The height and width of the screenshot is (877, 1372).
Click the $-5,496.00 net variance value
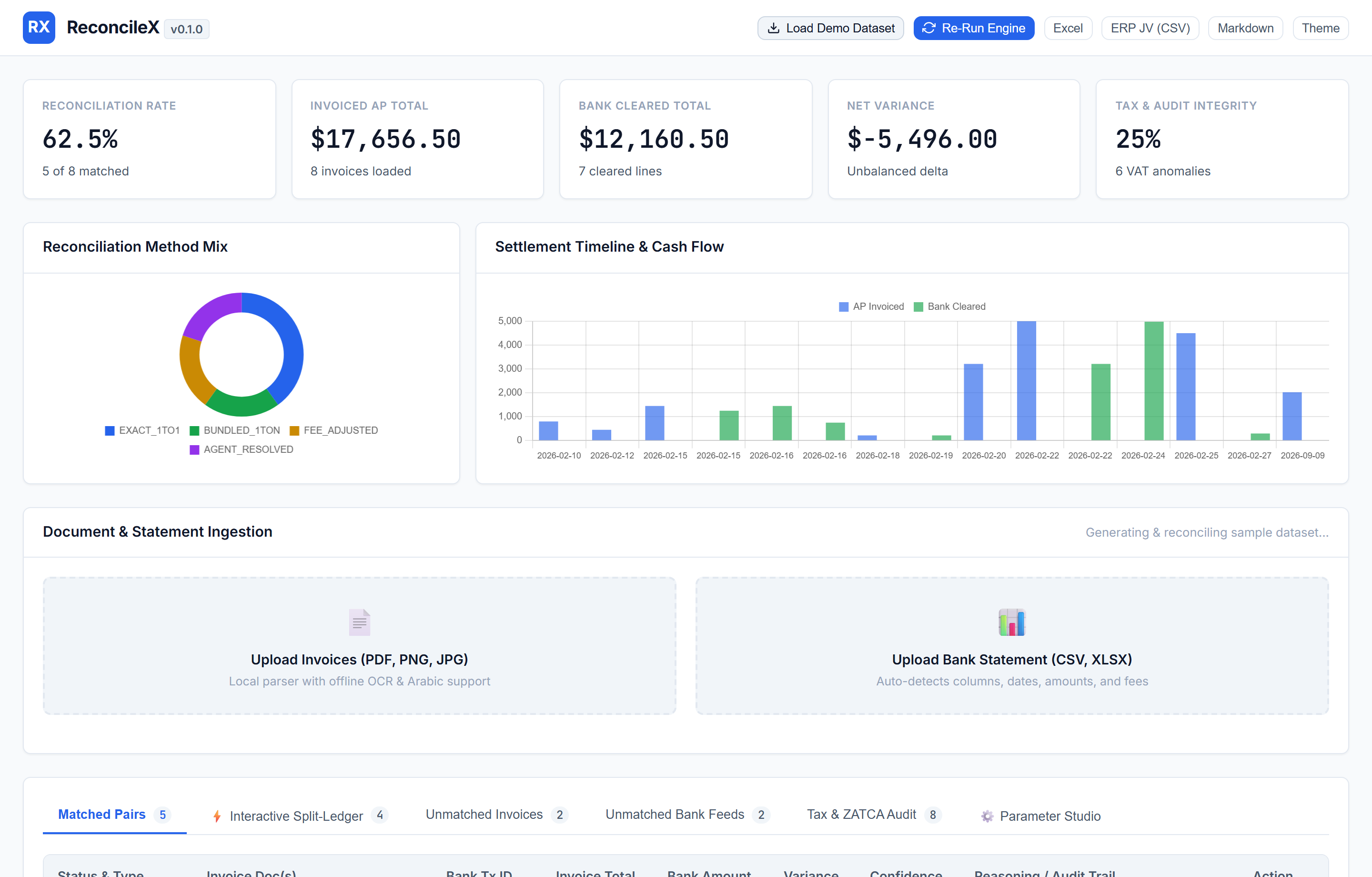pos(922,139)
